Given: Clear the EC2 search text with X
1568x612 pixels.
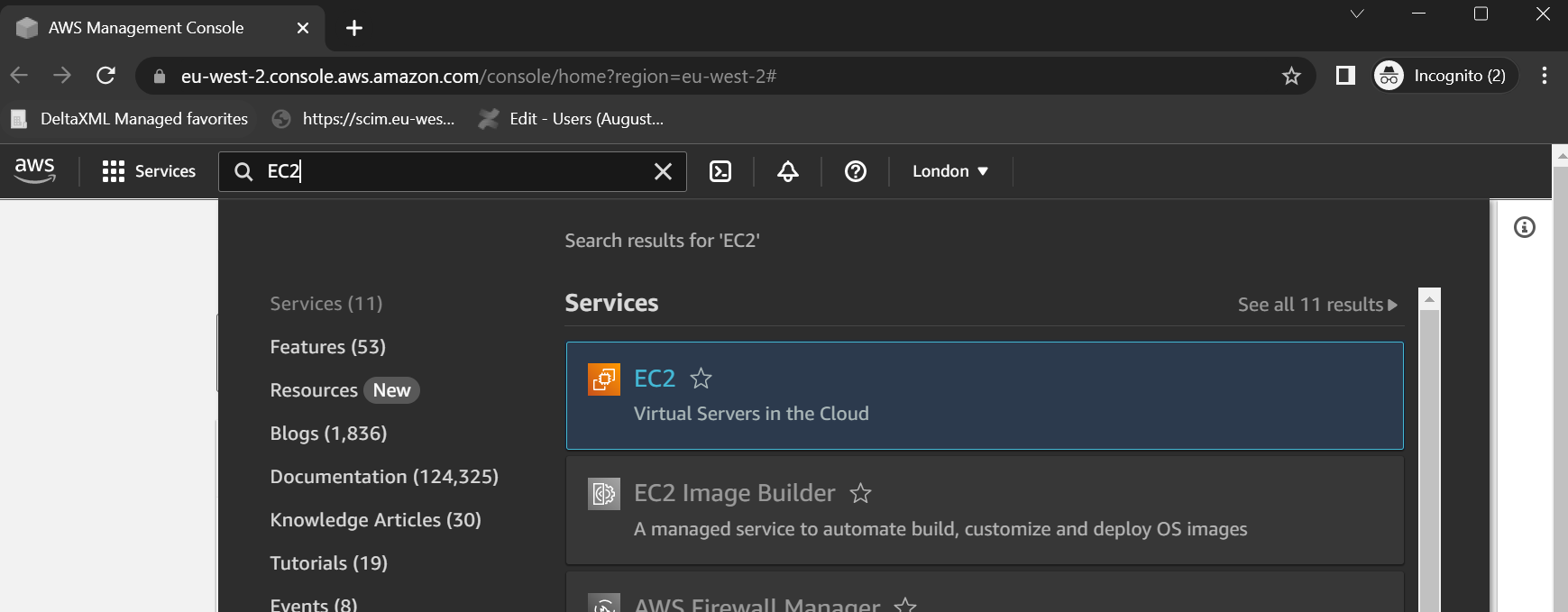Looking at the screenshot, I should click(x=663, y=171).
